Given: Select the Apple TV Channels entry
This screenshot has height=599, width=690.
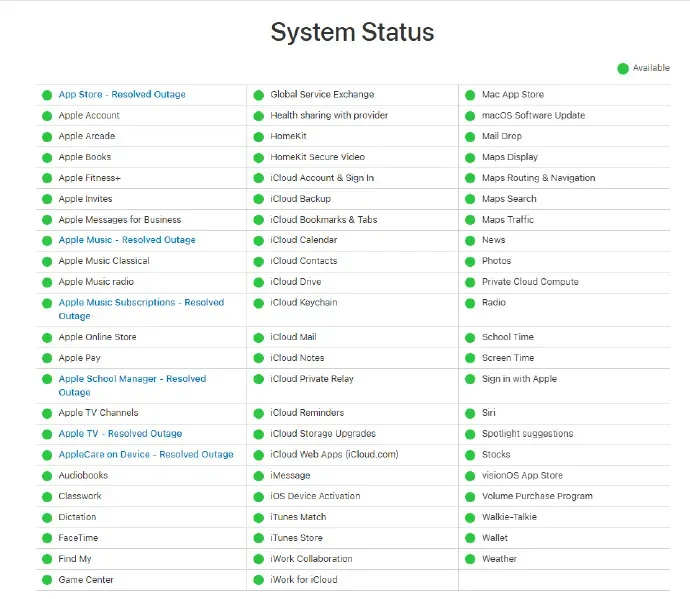Looking at the screenshot, I should [98, 413].
